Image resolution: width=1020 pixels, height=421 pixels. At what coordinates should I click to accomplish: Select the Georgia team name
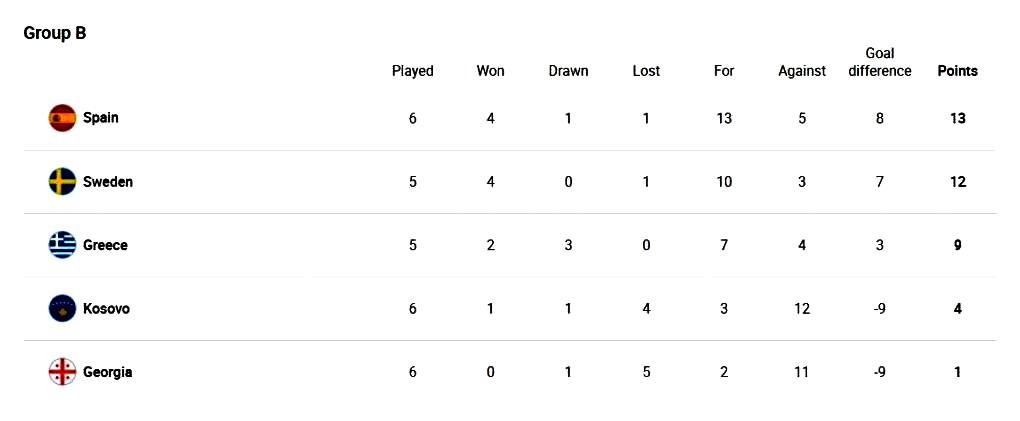pos(107,372)
